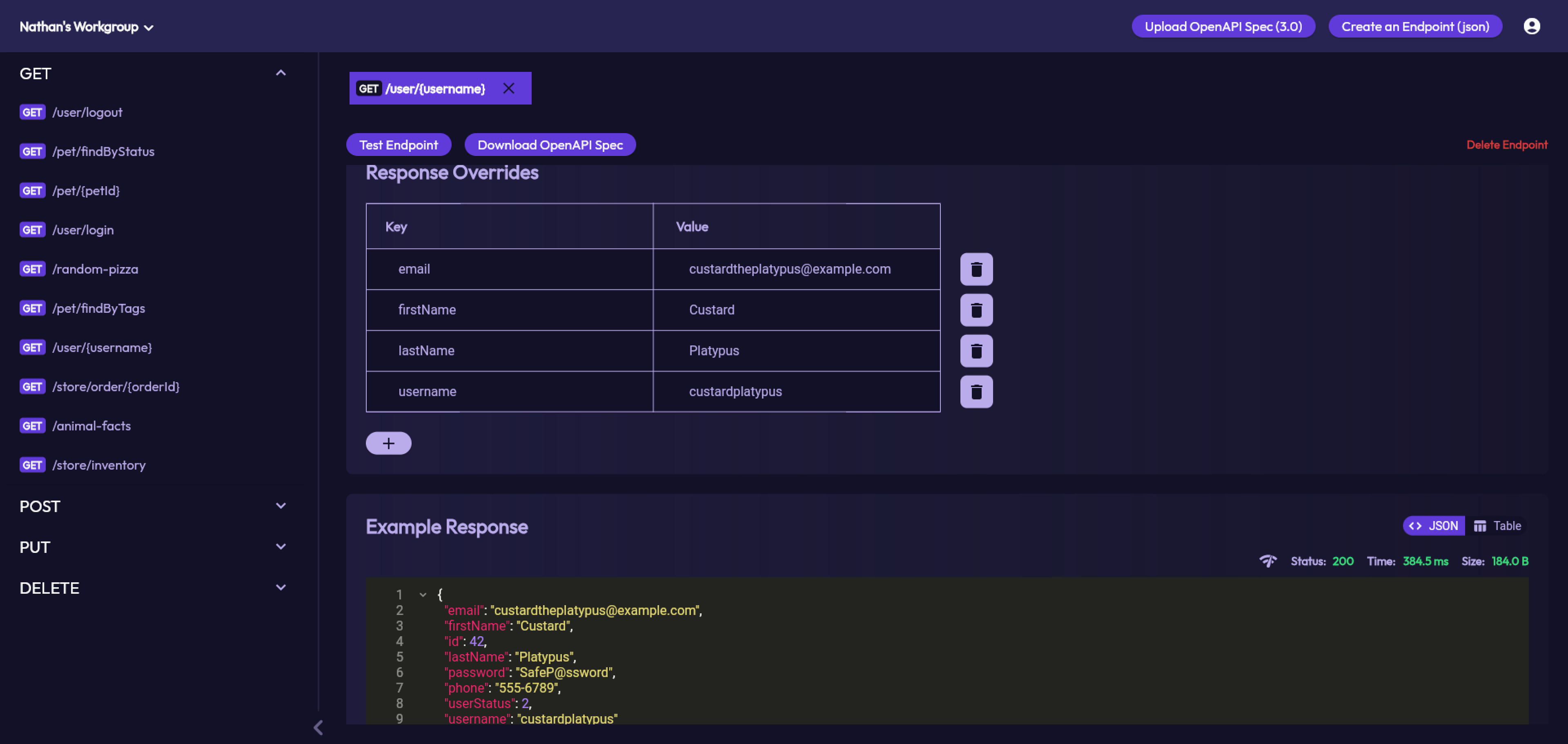Click the Size 184.0 B reading
This screenshot has height=744, width=1568.
tap(1495, 561)
